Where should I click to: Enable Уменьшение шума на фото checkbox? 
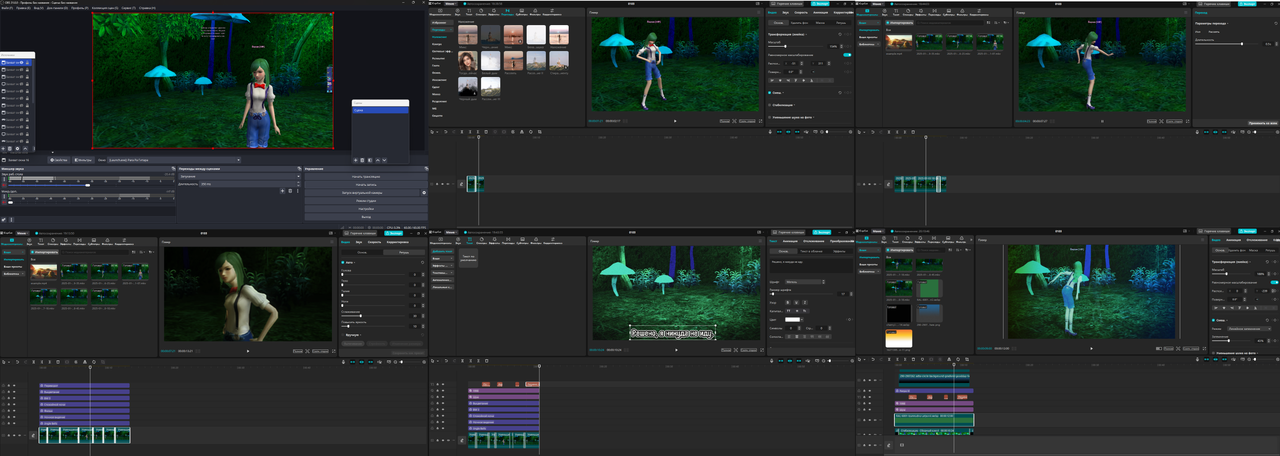769,117
